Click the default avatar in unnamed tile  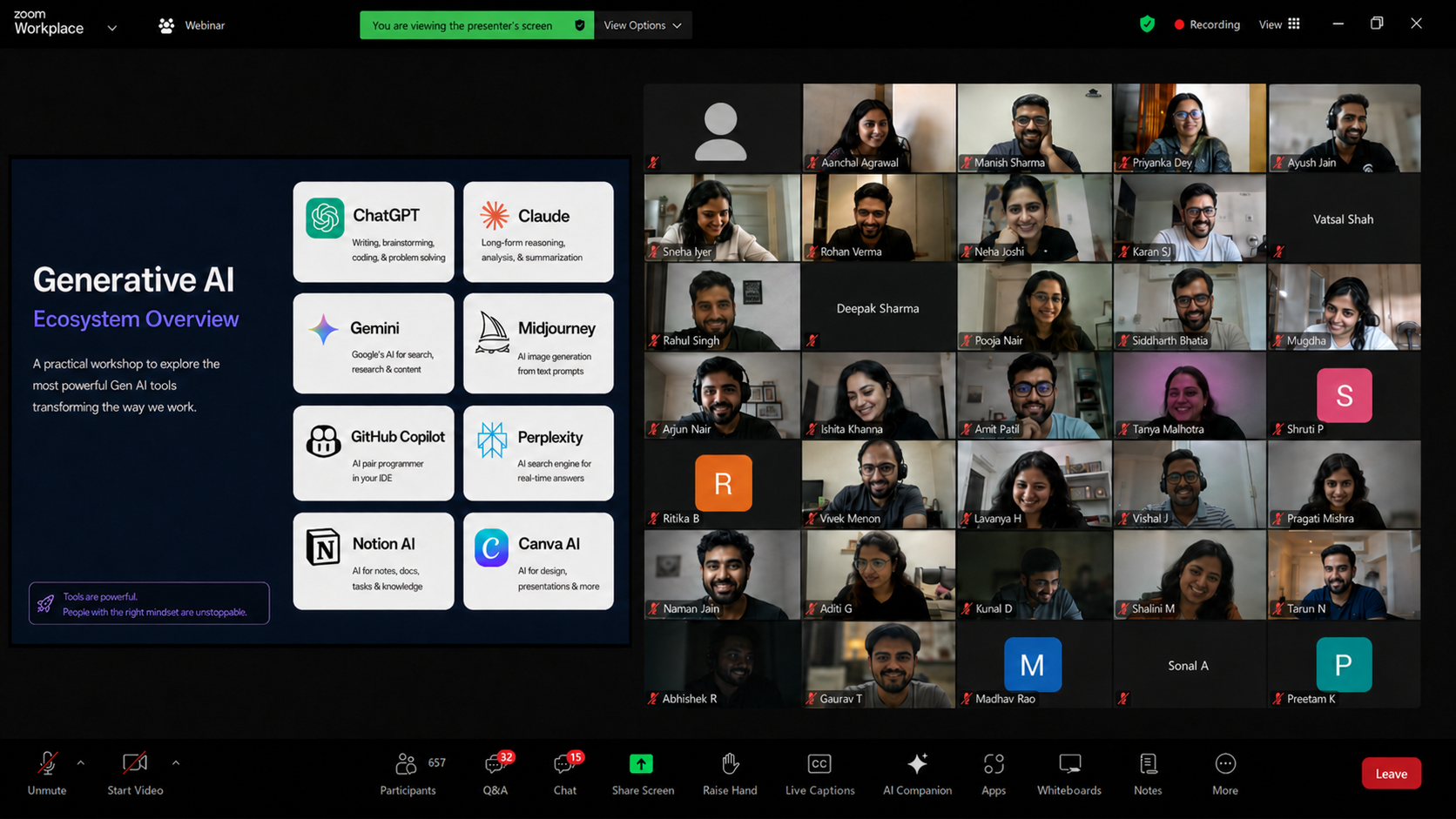pos(720,131)
